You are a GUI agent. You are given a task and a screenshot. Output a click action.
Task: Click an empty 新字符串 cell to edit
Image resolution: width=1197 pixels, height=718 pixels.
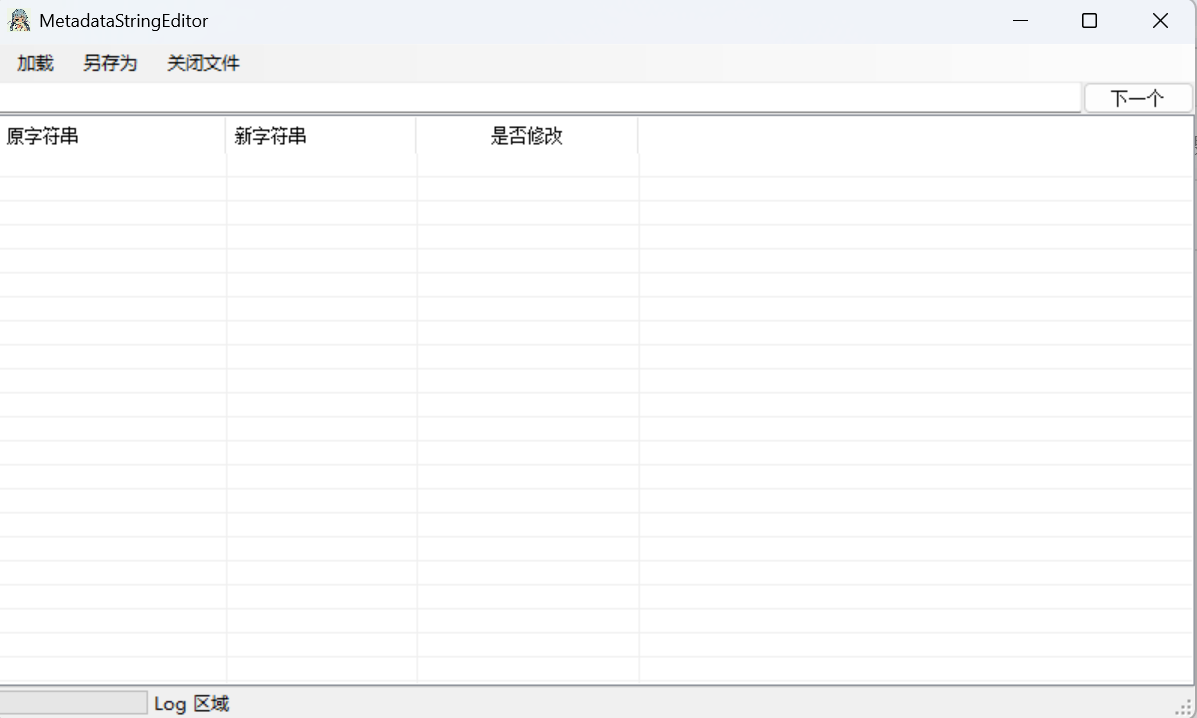click(x=320, y=166)
